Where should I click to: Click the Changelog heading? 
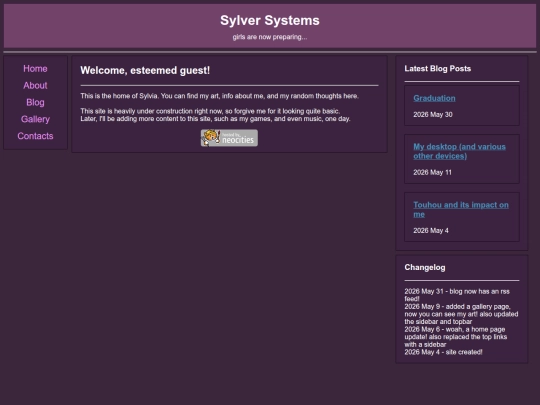pyautogui.click(x=425, y=267)
